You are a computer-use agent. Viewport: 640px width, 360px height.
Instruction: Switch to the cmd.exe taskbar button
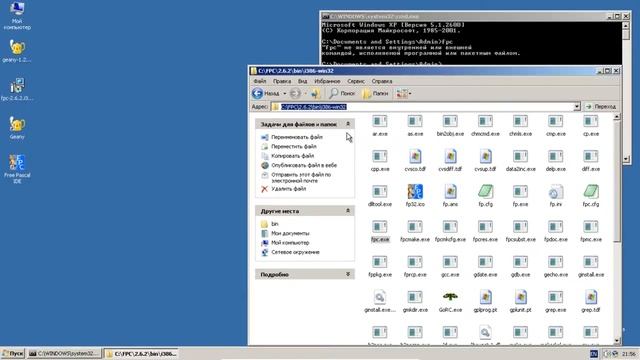64,353
